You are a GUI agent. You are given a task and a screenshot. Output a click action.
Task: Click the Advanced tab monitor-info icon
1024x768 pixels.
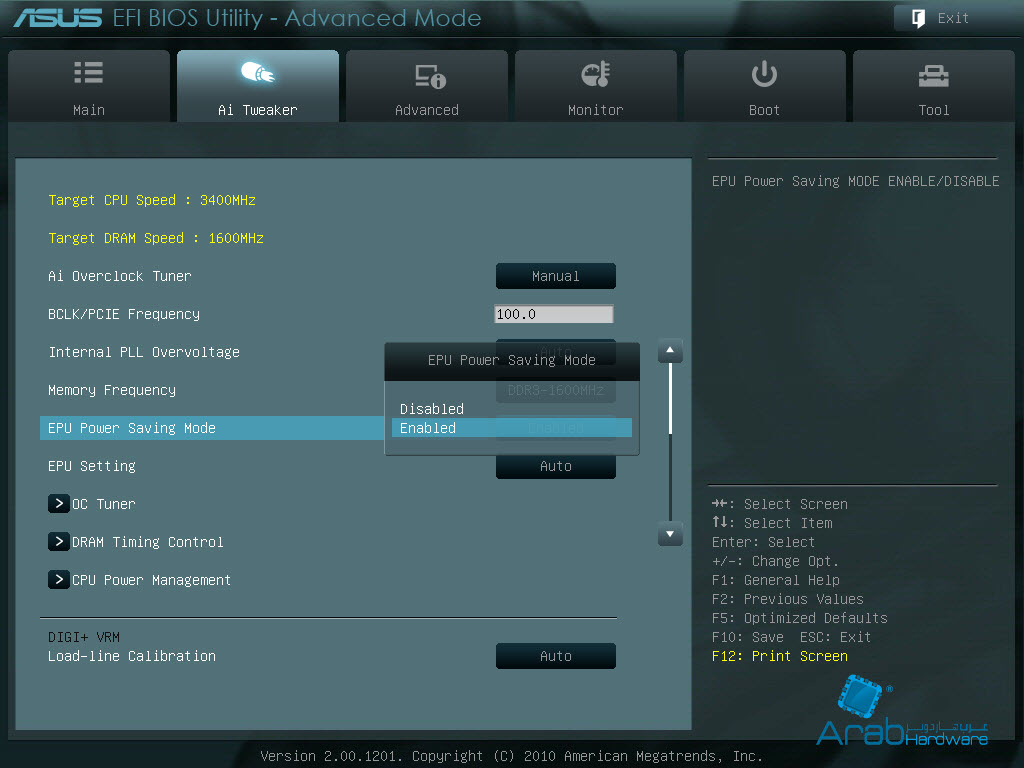(430, 76)
